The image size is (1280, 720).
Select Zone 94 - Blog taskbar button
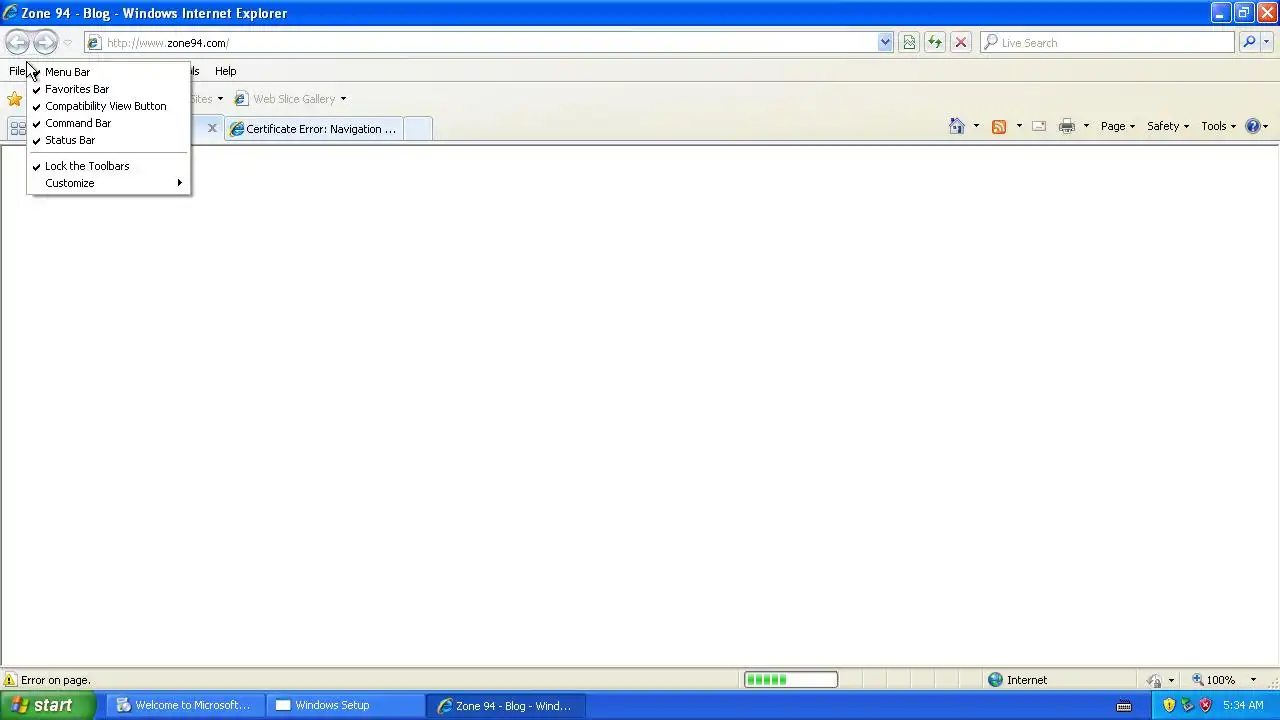click(x=505, y=705)
